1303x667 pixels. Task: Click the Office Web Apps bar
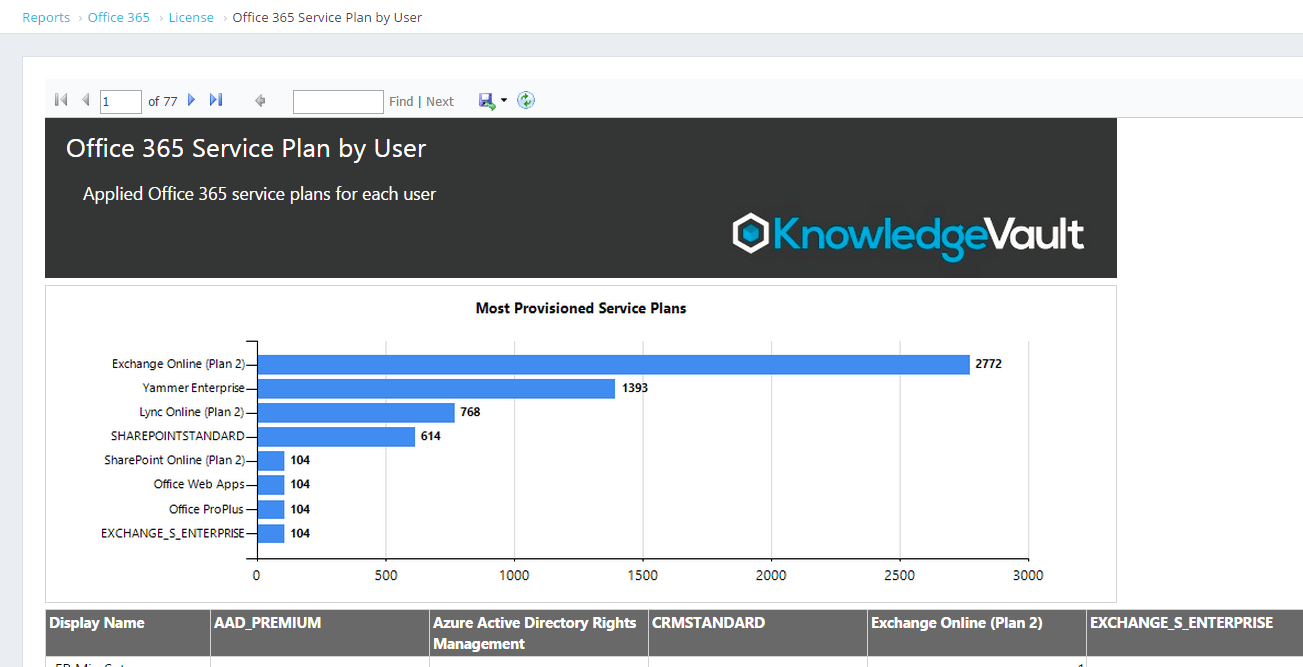pyautogui.click(x=271, y=484)
